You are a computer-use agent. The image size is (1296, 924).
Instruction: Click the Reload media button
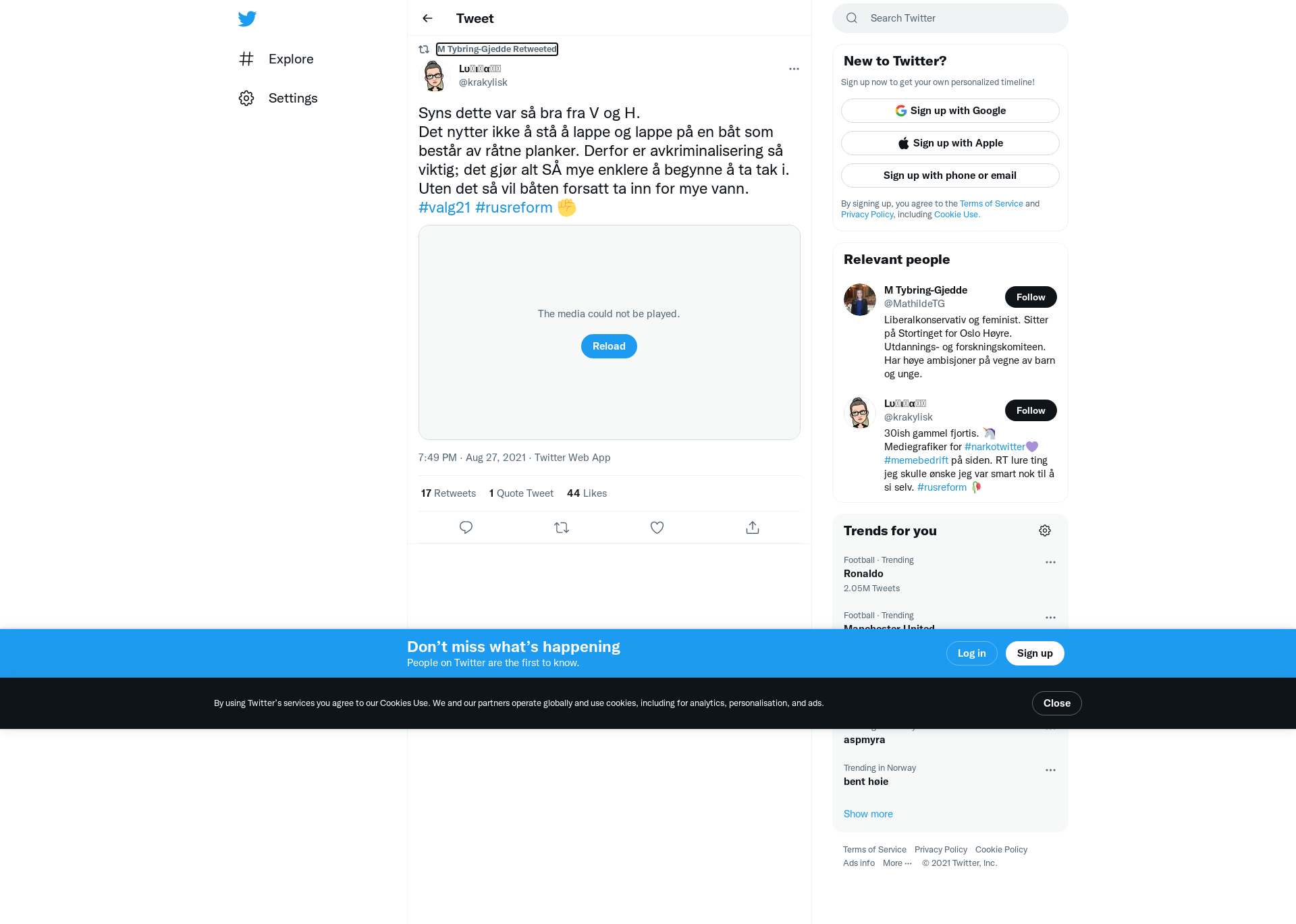pos(609,346)
